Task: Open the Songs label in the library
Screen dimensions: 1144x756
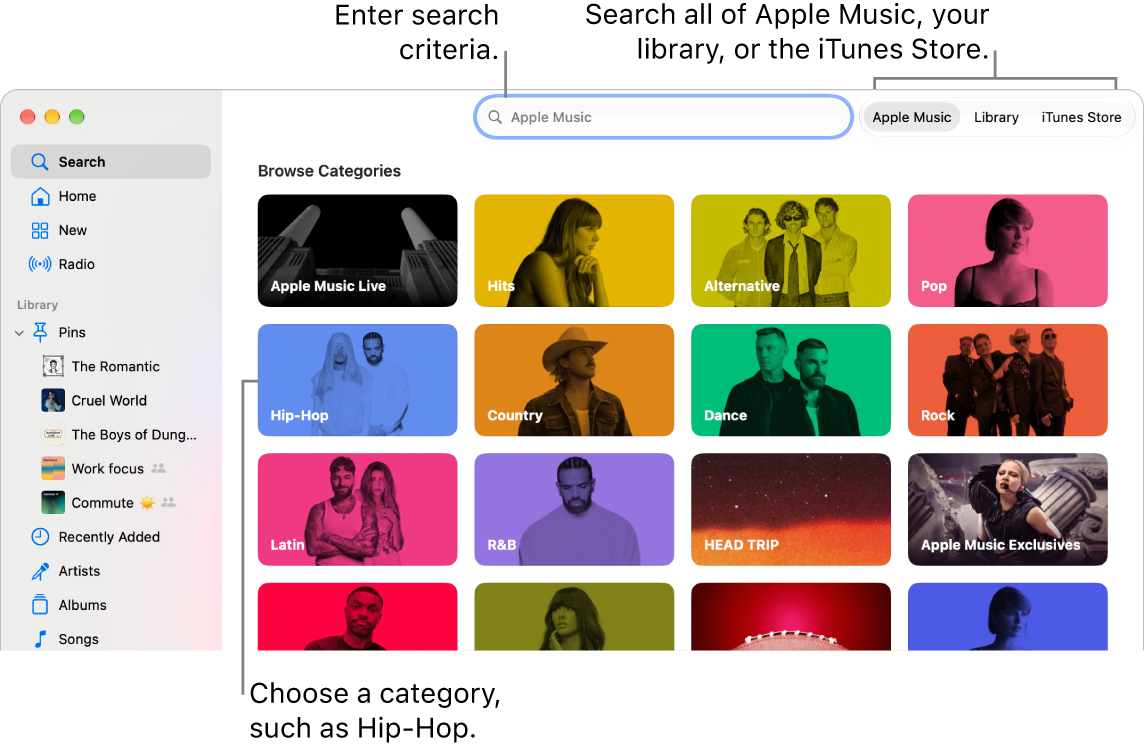Action: tap(78, 639)
